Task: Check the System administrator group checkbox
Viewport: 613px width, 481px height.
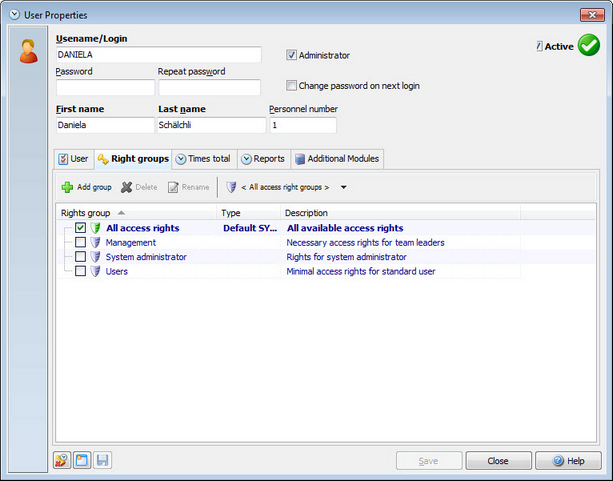Action: point(80,257)
